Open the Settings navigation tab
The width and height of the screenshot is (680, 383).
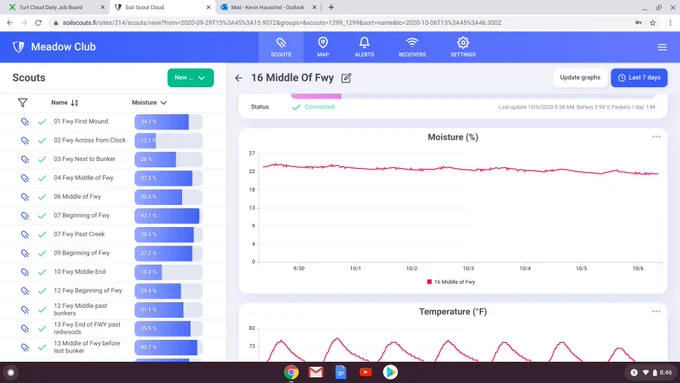(x=463, y=47)
